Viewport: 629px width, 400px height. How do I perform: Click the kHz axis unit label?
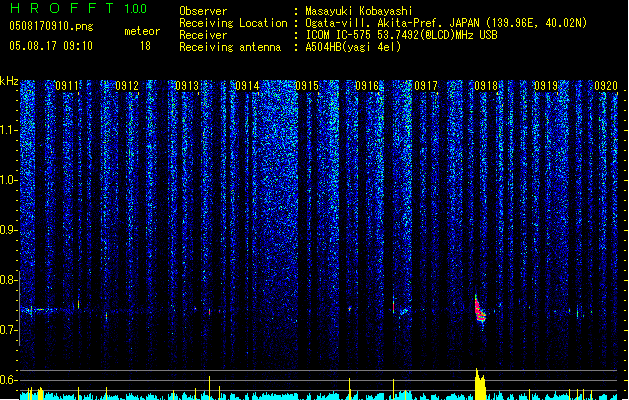[9, 81]
